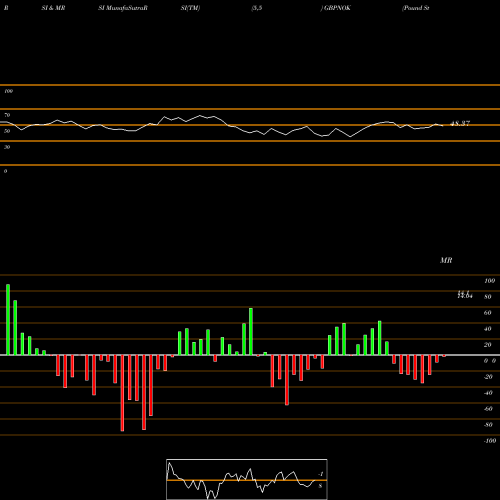Click the tallest green bar in MR histogram
This screenshot has height=500, width=500.
tap(8, 320)
